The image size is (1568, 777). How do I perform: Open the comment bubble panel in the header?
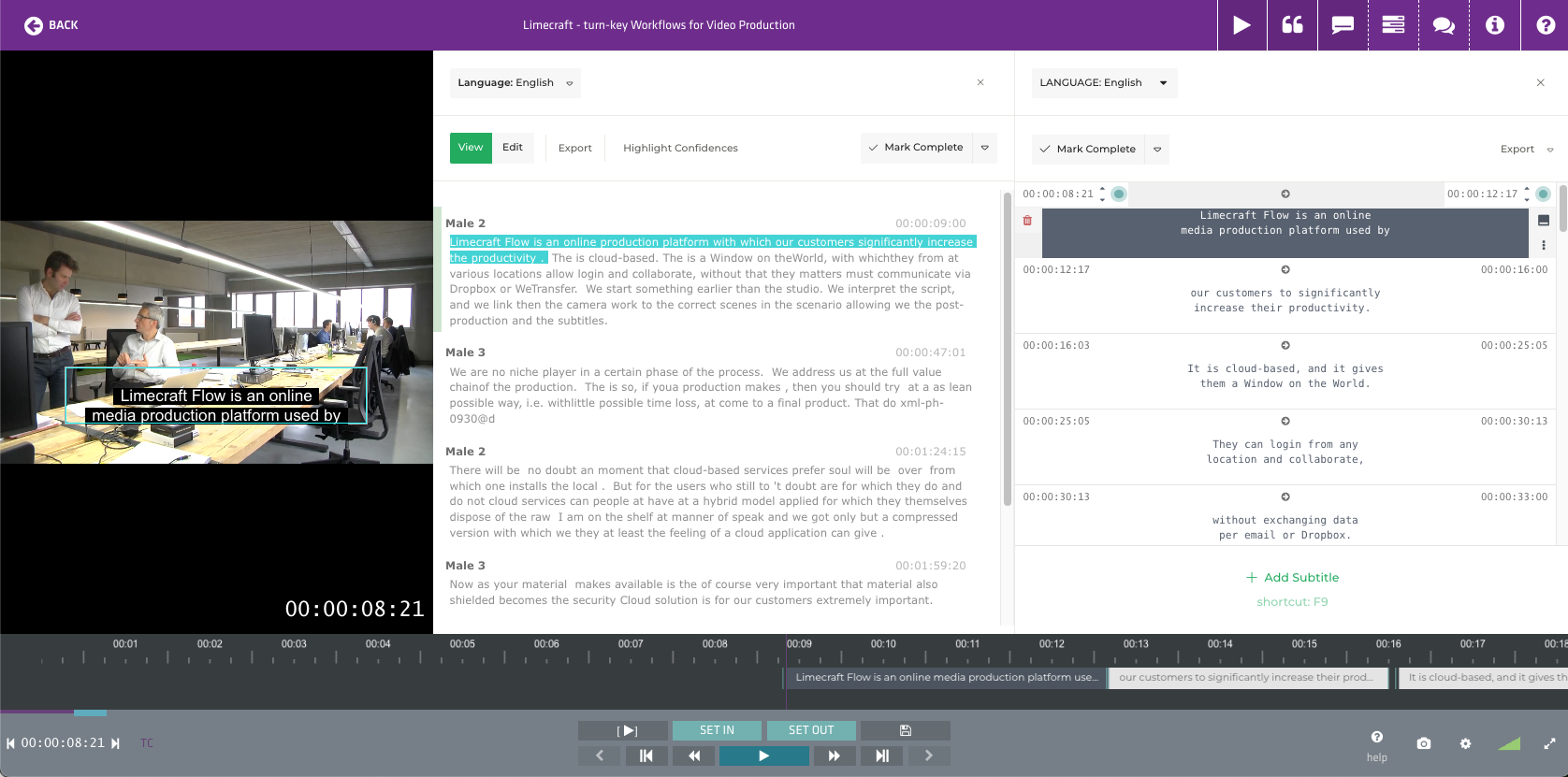pos(1343,25)
